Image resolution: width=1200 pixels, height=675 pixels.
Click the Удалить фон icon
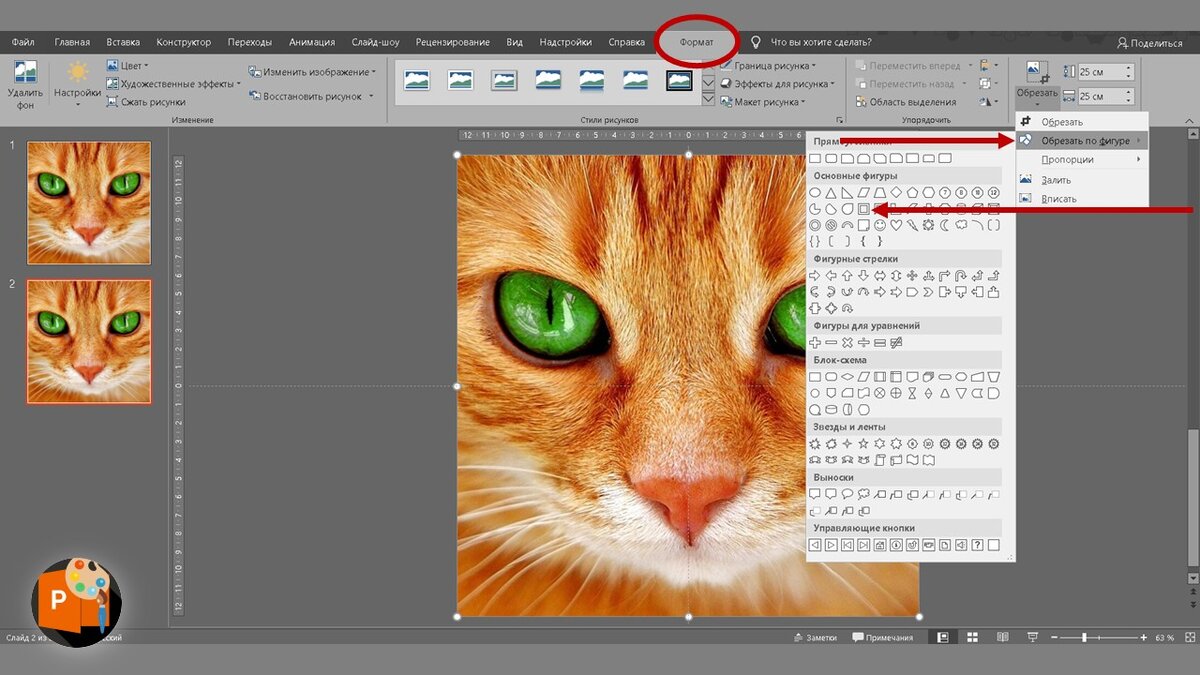(x=24, y=72)
